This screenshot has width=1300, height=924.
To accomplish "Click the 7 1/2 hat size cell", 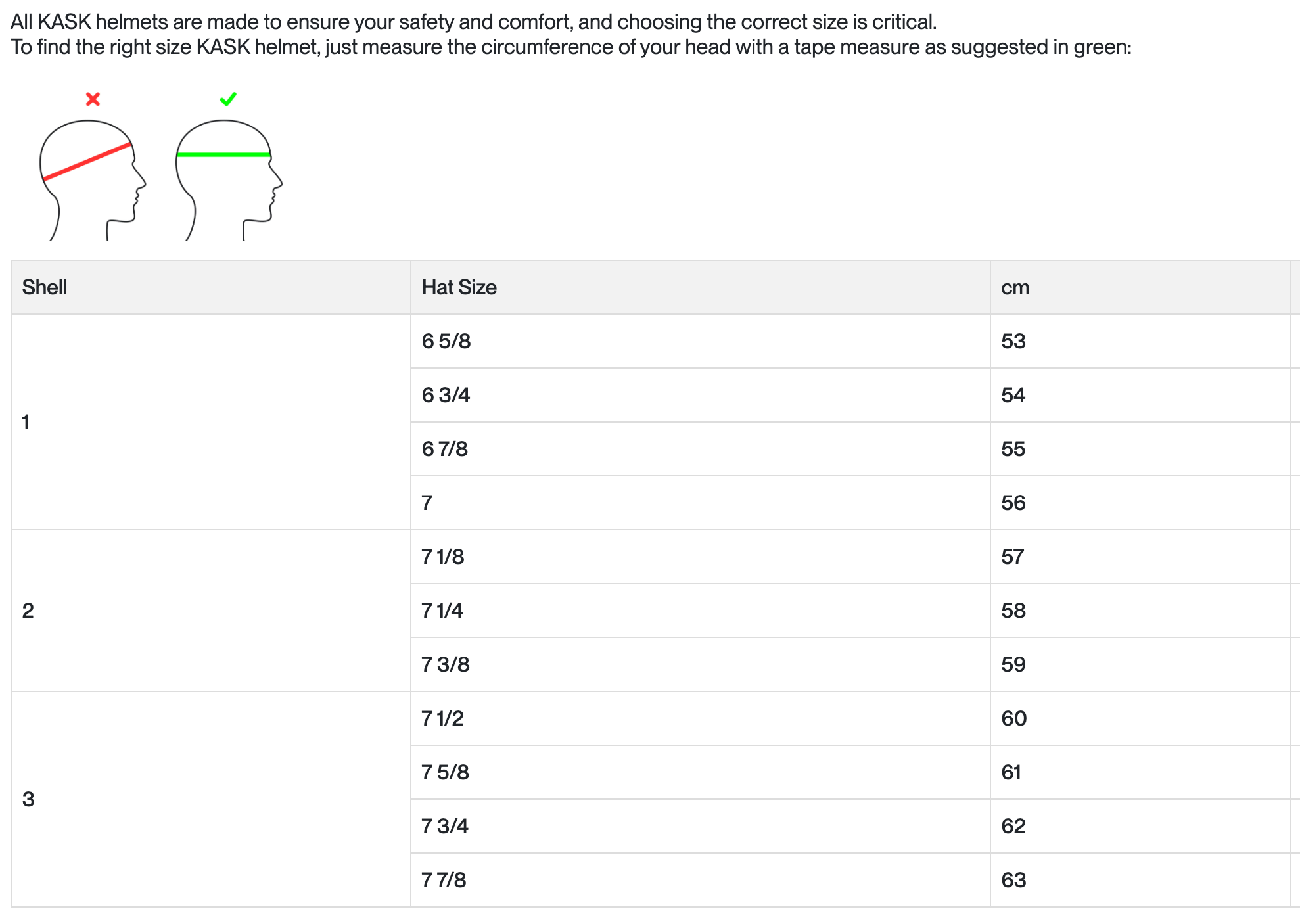I will pyautogui.click(x=442, y=718).
